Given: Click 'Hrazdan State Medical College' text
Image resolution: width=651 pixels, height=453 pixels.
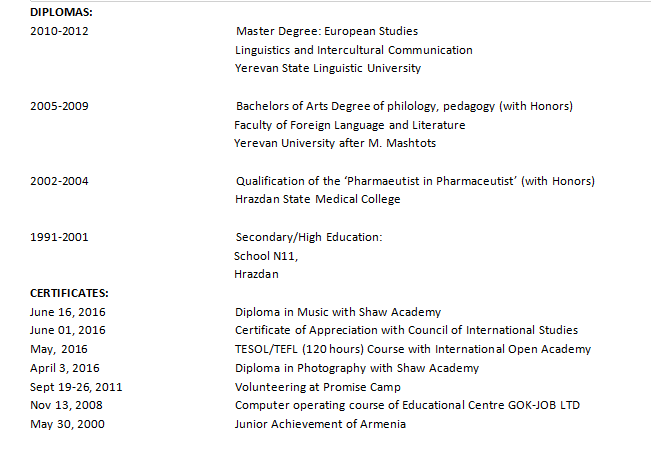Looking at the screenshot, I should point(317,199).
